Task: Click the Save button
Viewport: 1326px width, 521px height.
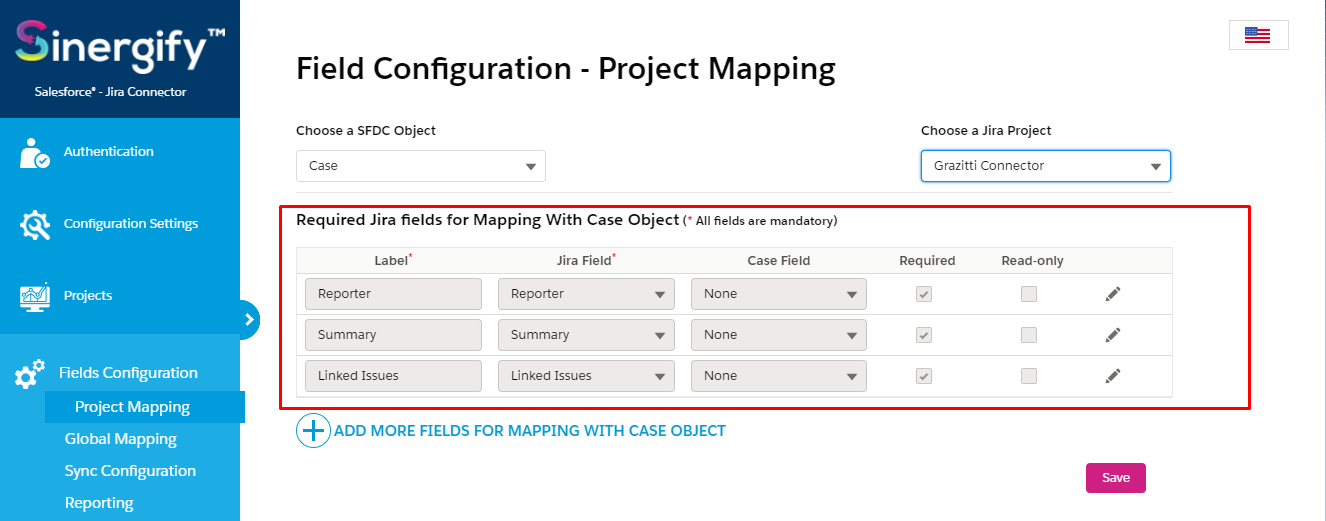Action: tap(1116, 478)
